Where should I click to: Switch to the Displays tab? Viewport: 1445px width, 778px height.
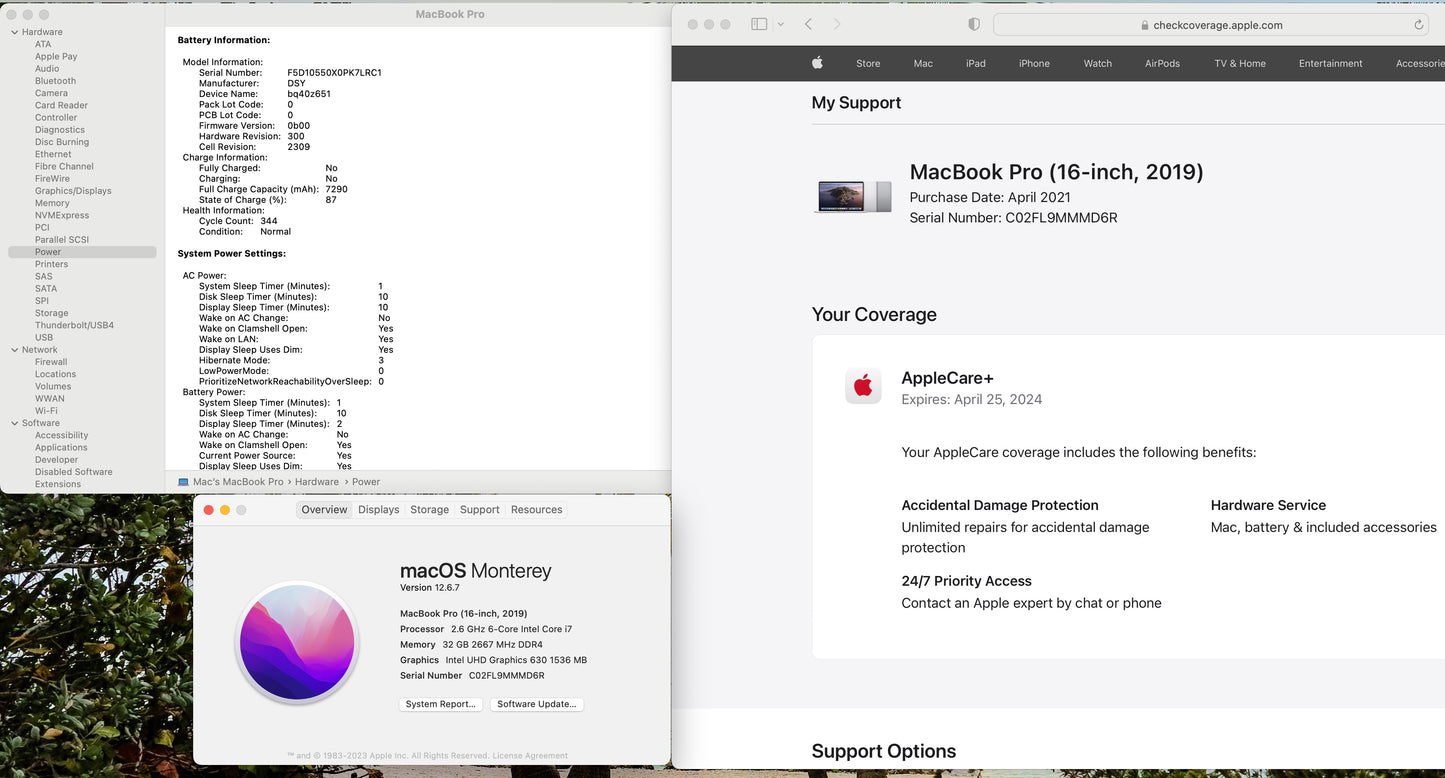pos(379,510)
